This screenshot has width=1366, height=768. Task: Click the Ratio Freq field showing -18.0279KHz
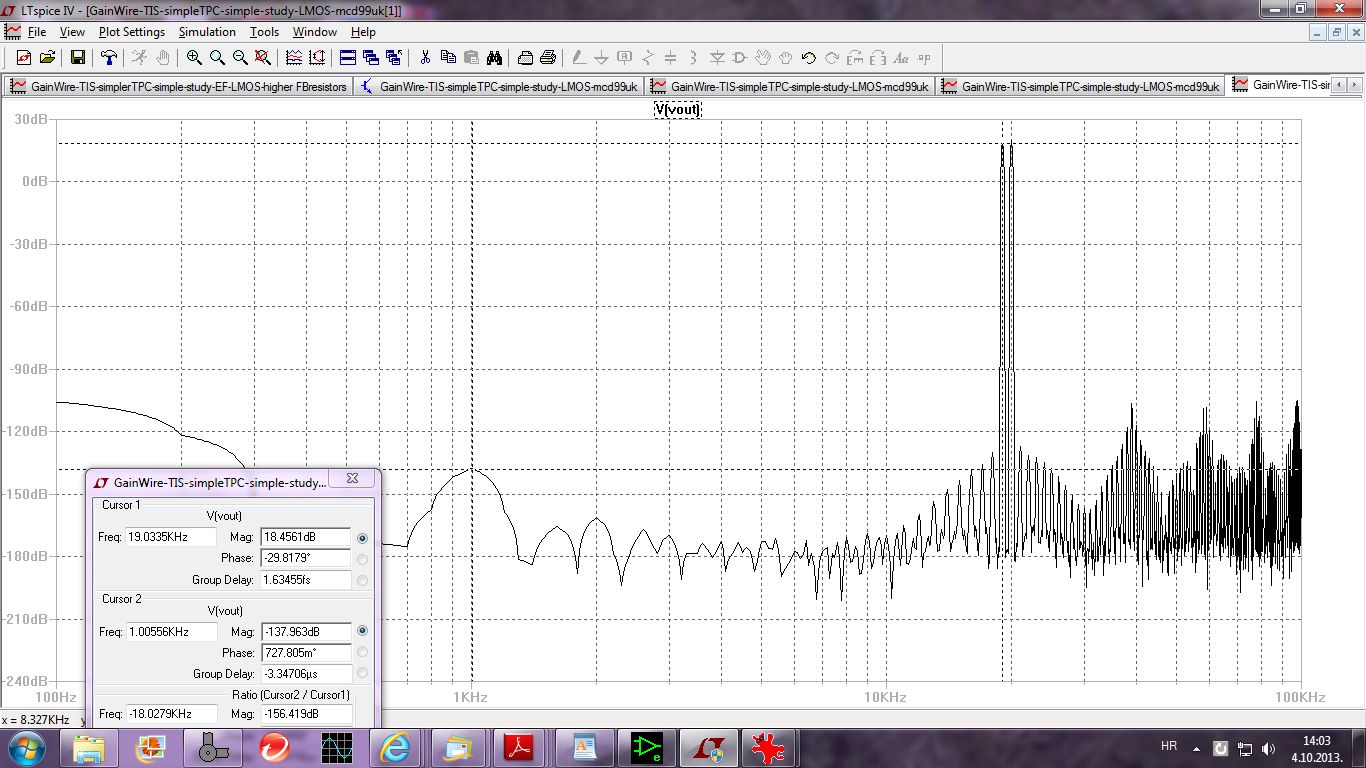click(171, 714)
